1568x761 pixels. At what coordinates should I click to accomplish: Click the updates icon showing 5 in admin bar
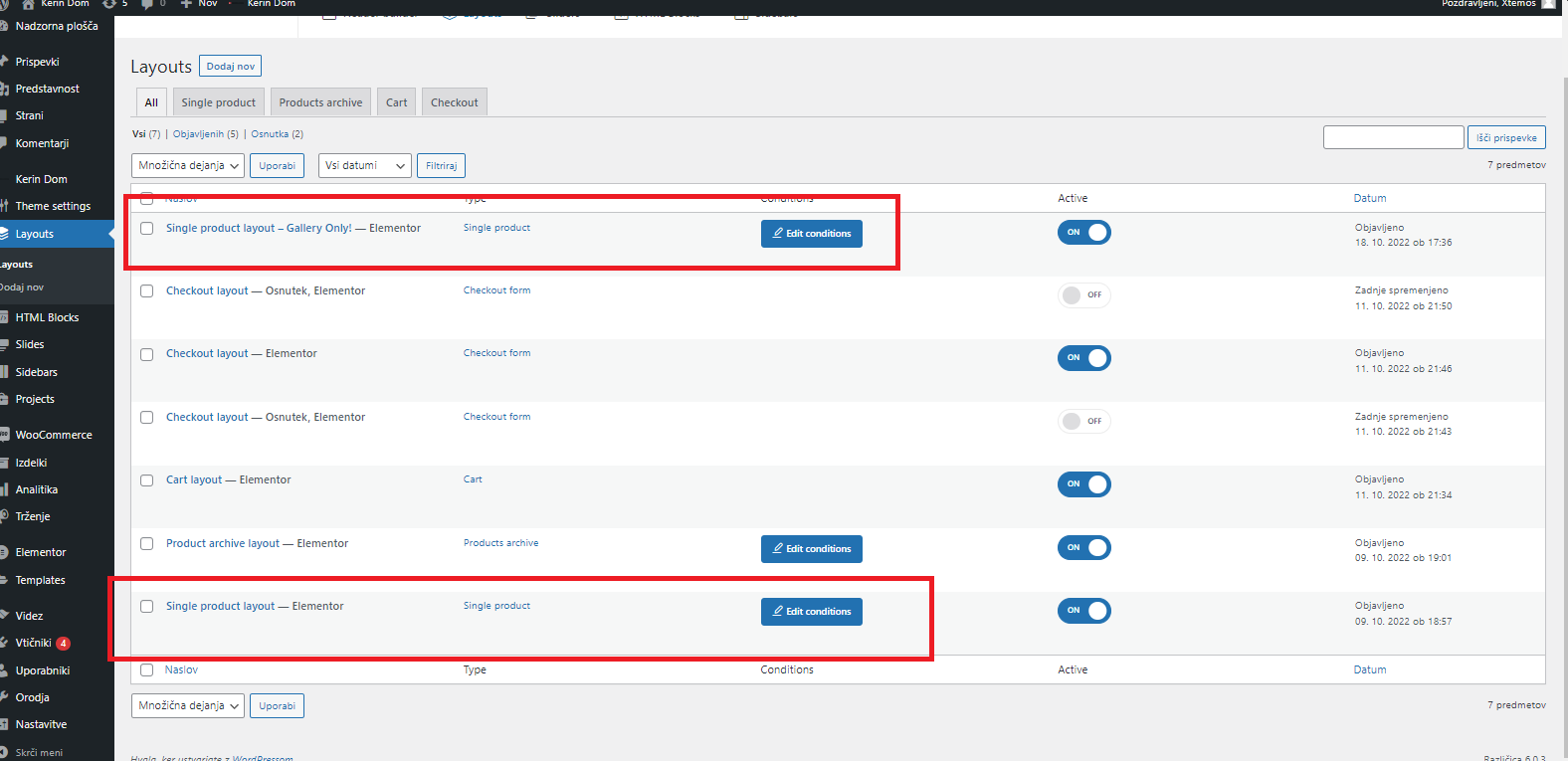pos(109,4)
